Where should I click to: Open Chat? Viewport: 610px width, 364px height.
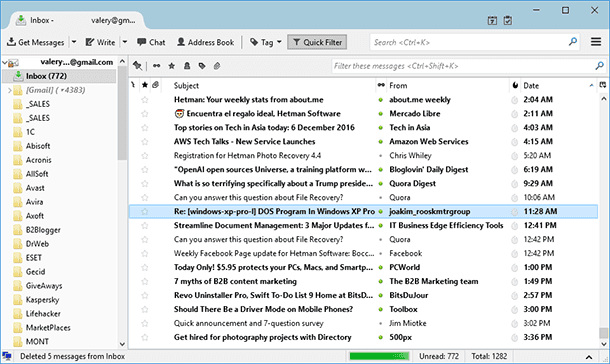click(x=151, y=42)
